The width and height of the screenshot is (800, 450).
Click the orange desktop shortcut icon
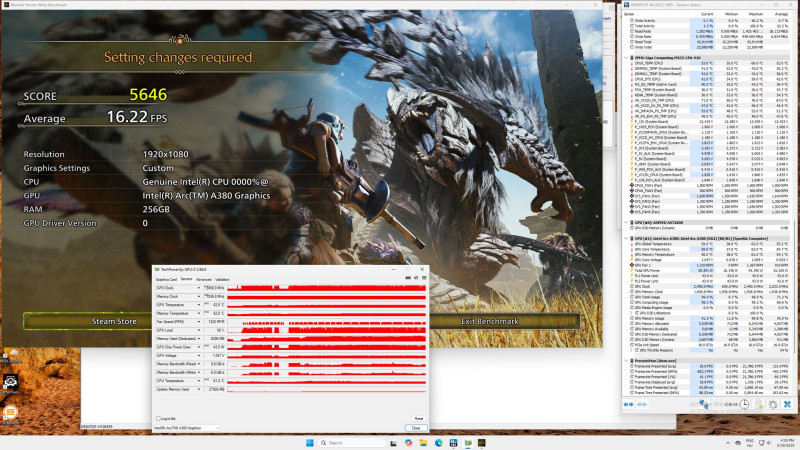pos(10,412)
